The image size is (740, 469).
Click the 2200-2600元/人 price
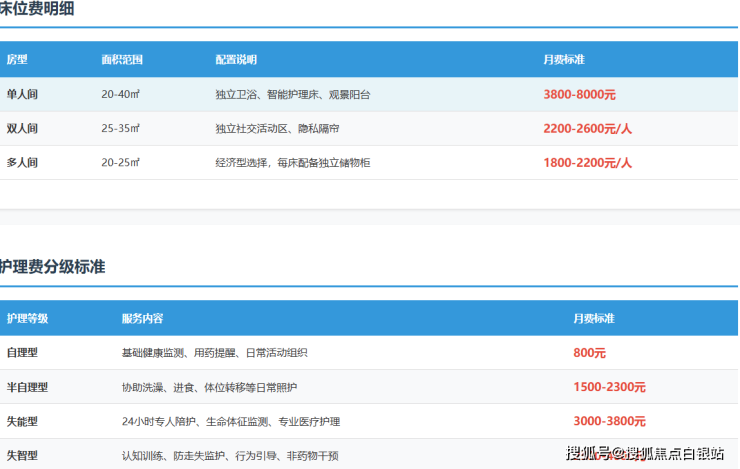[x=587, y=128]
